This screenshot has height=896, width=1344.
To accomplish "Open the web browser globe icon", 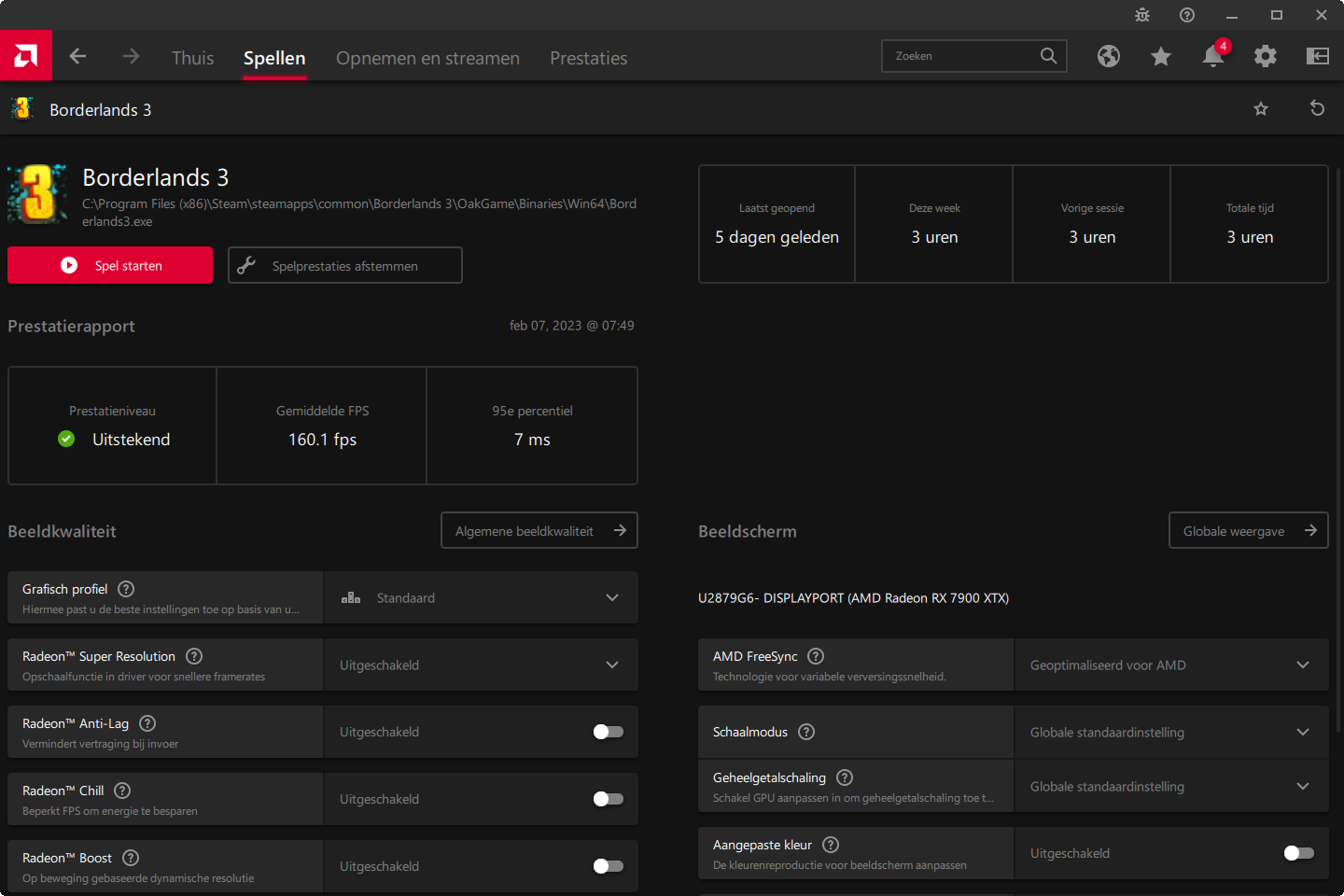I will click(1109, 56).
